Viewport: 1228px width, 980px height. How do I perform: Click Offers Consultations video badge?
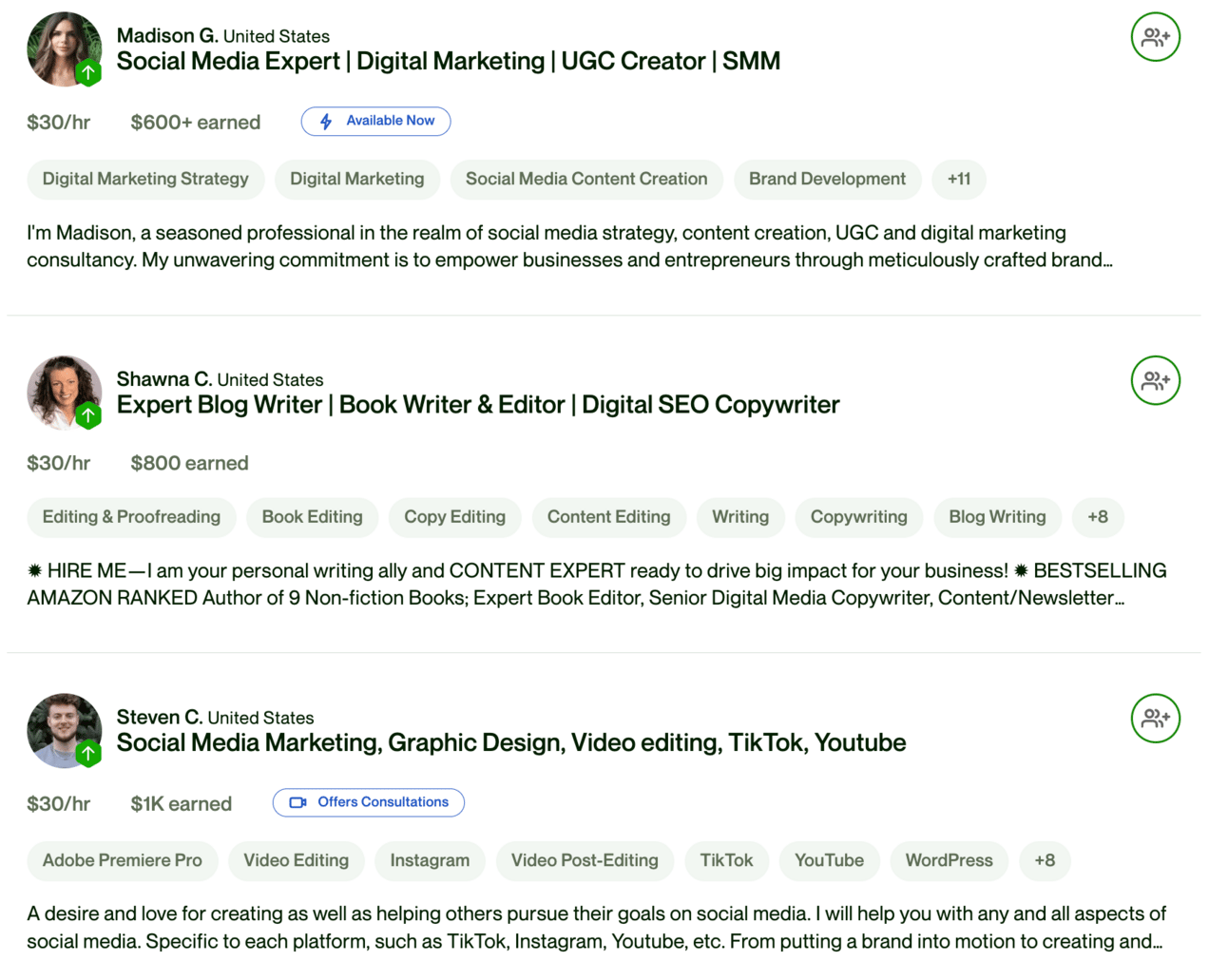pos(369,802)
